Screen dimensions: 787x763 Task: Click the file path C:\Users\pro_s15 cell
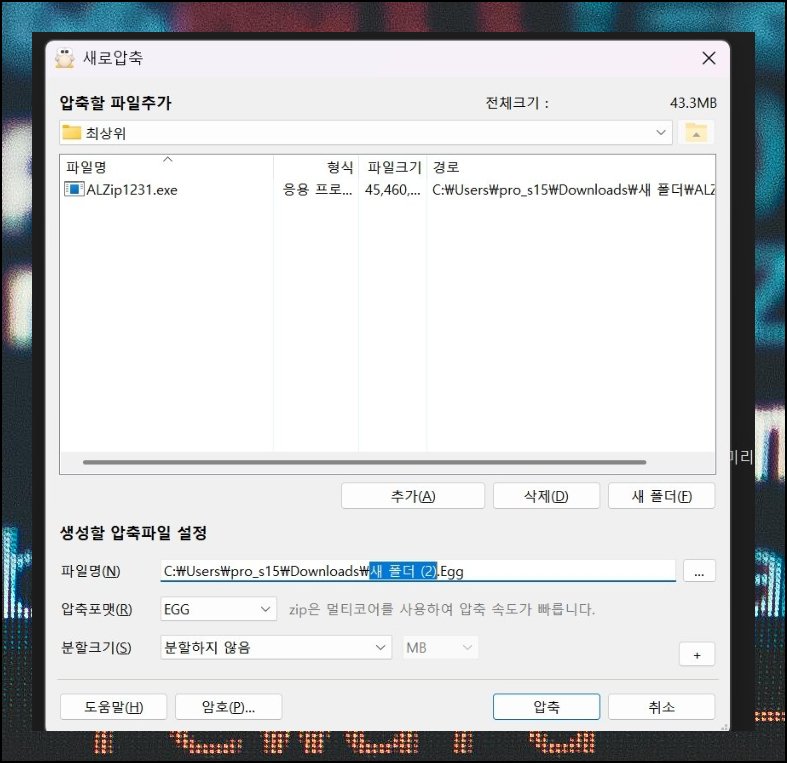coord(573,190)
